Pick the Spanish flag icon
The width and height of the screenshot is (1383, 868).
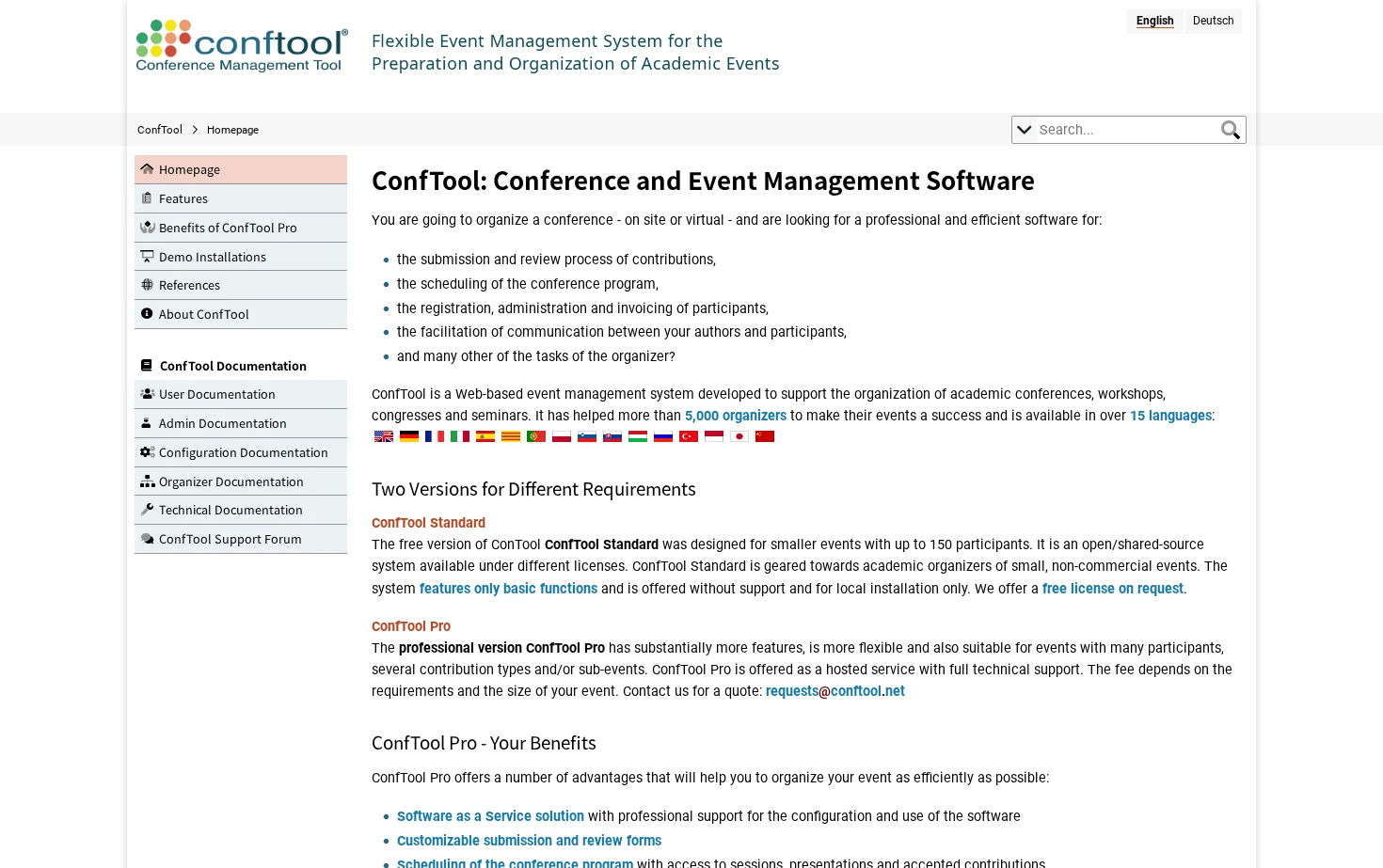pyautogui.click(x=485, y=436)
